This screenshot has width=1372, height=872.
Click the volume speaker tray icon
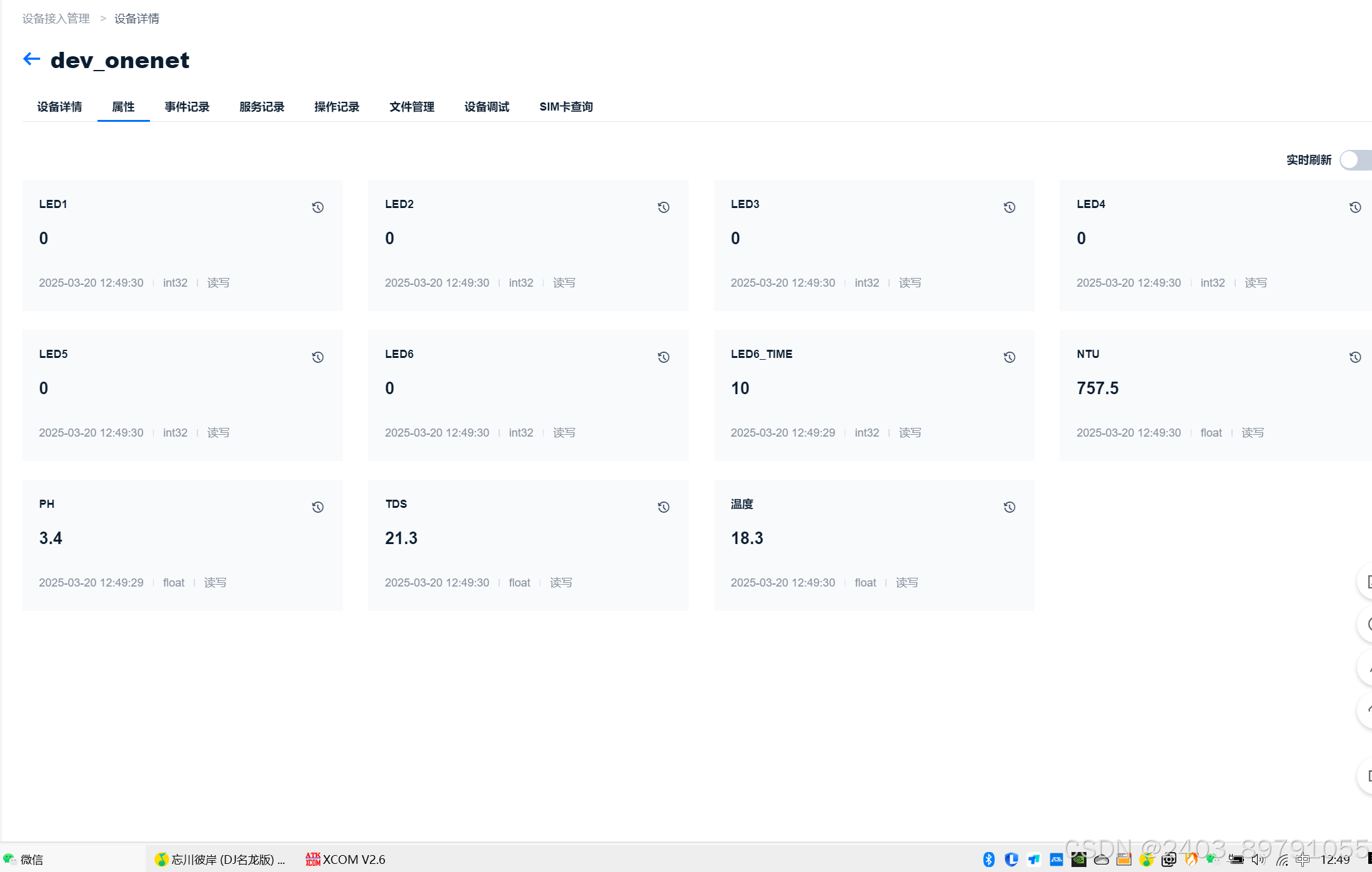coord(1257,860)
